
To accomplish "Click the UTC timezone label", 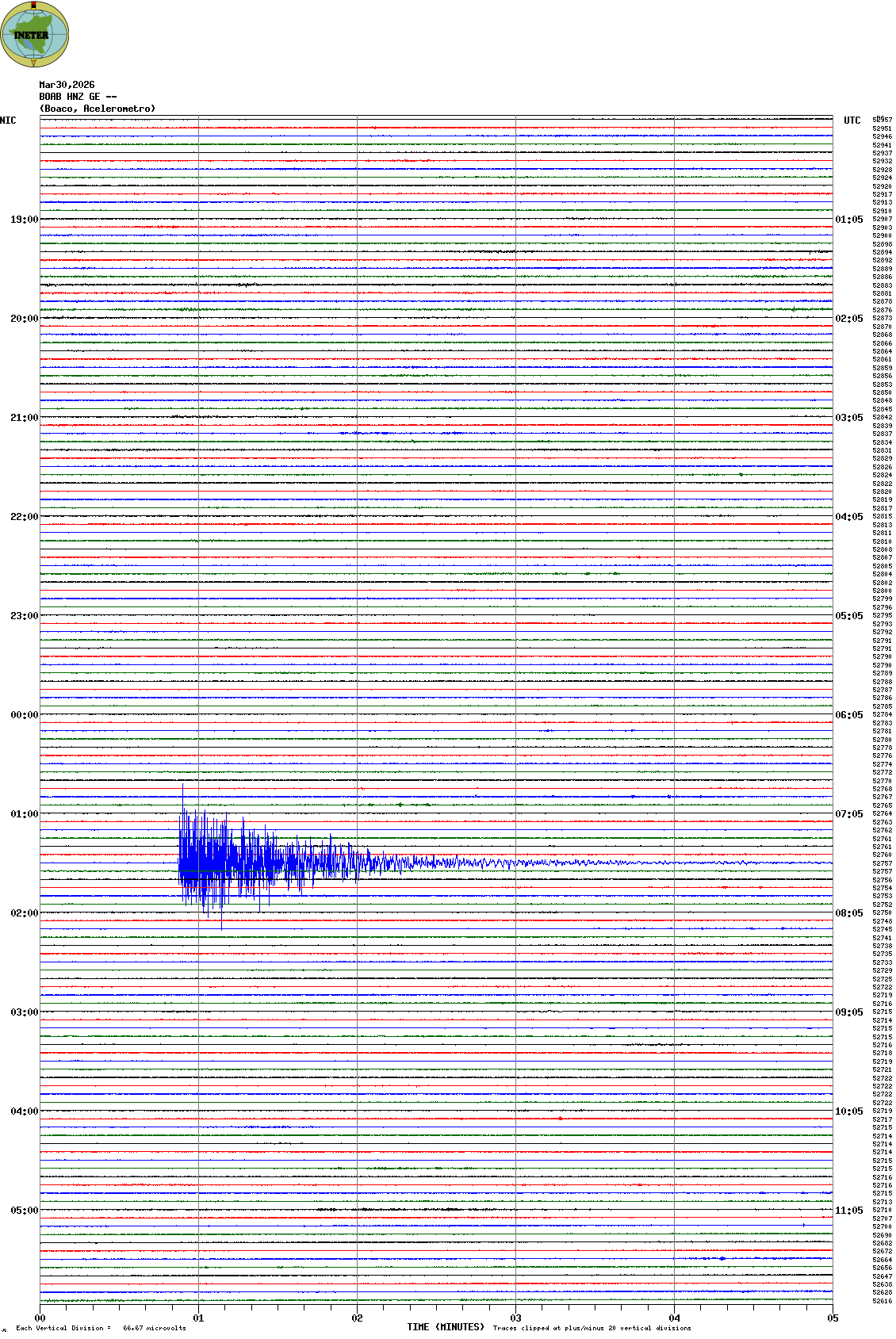I will point(852,121).
